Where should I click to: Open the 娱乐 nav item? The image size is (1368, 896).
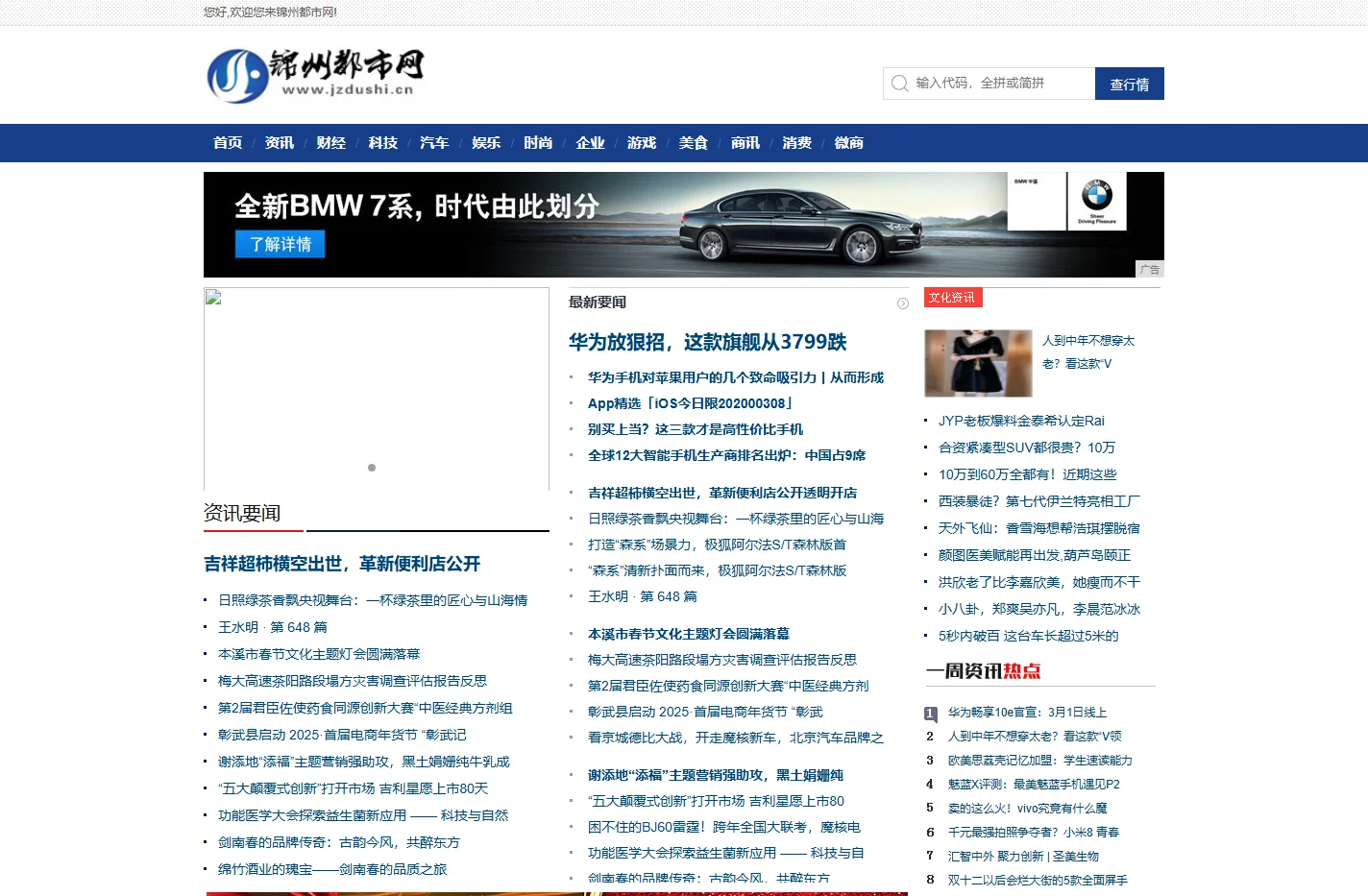486,143
